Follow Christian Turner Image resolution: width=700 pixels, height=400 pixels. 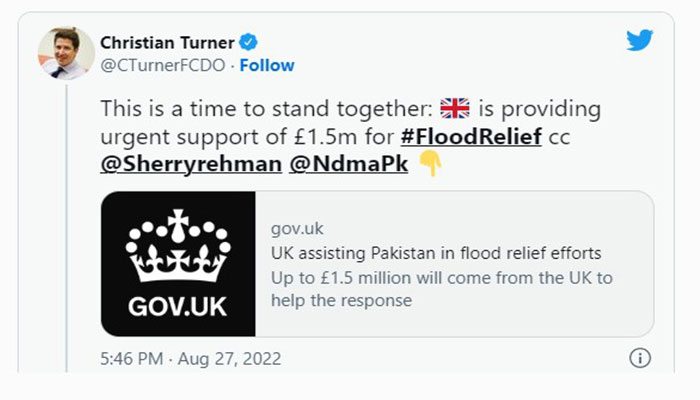click(x=268, y=65)
